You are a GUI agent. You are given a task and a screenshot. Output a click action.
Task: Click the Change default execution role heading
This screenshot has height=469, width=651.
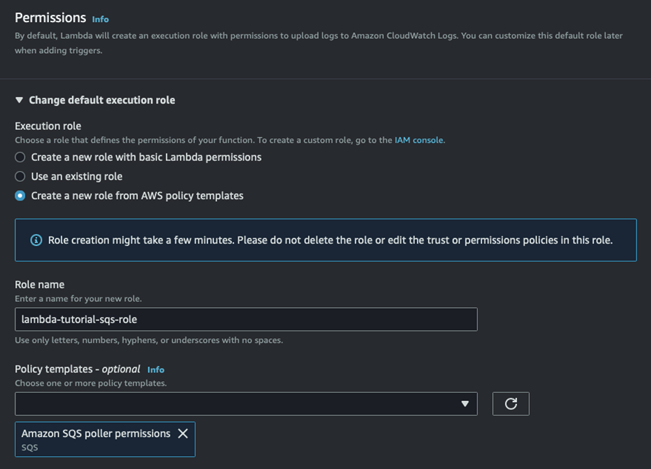(x=102, y=100)
